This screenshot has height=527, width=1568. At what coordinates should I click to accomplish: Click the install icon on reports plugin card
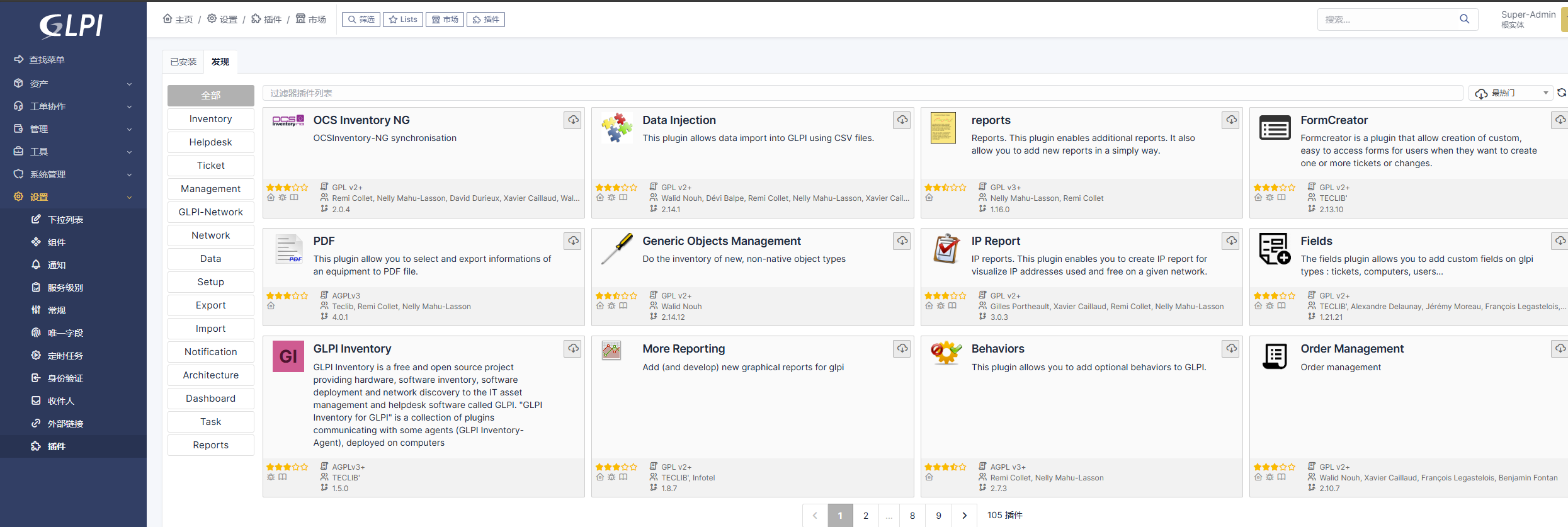click(1231, 120)
